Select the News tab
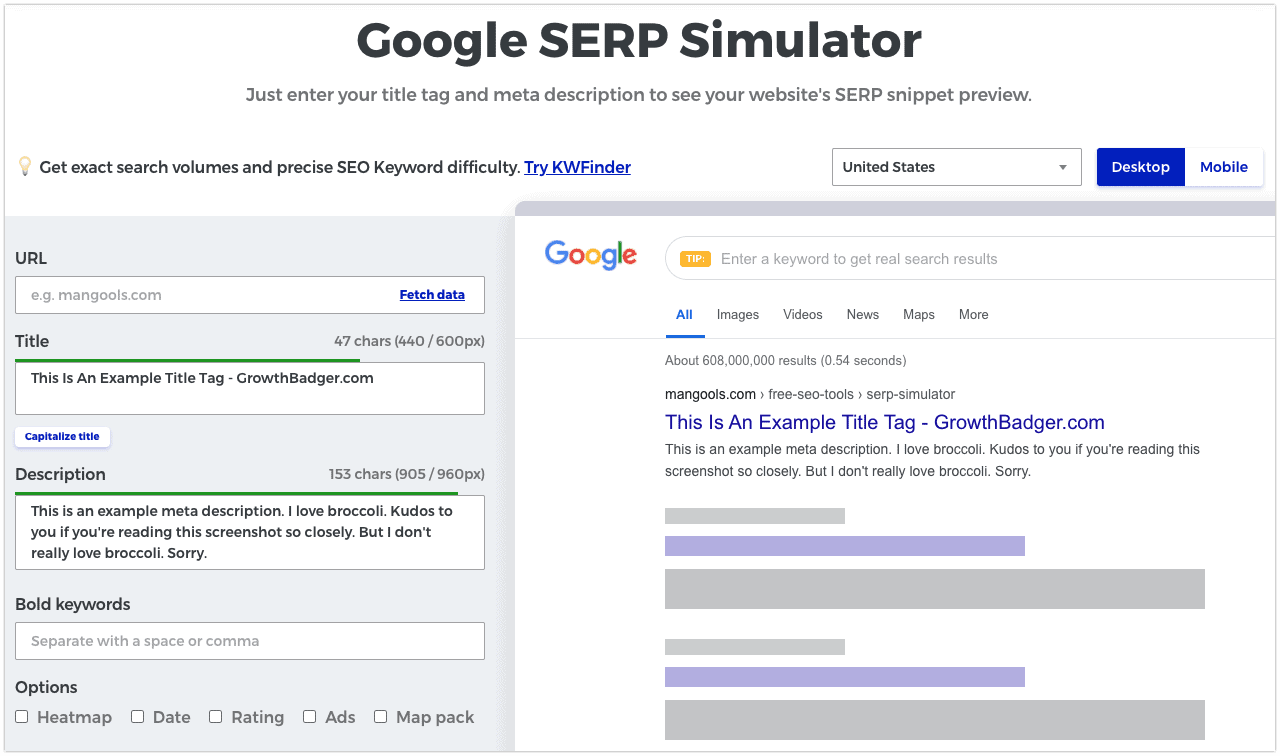This screenshot has width=1280, height=756. (x=862, y=314)
